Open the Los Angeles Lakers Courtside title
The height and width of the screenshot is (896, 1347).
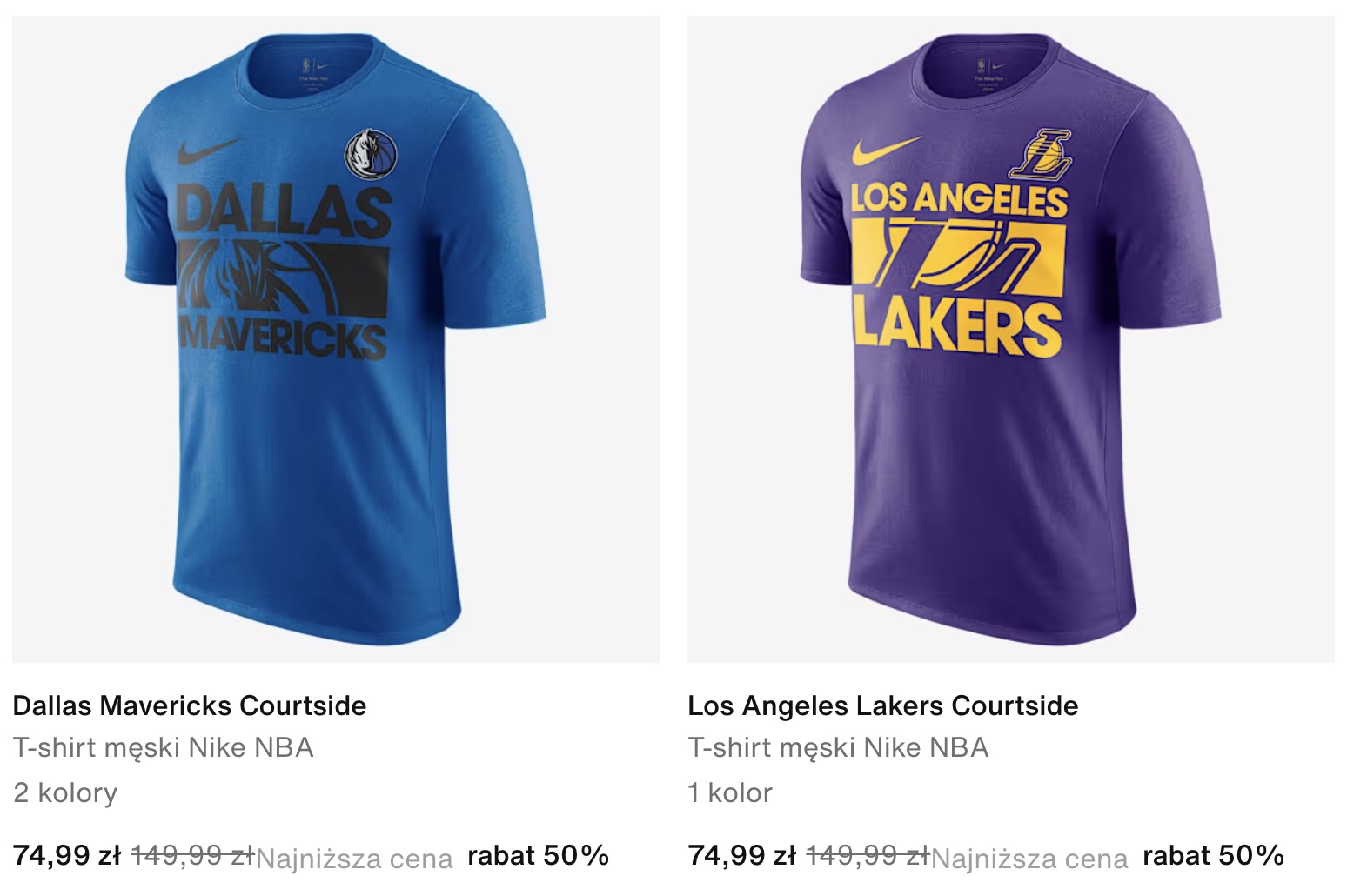click(x=883, y=705)
